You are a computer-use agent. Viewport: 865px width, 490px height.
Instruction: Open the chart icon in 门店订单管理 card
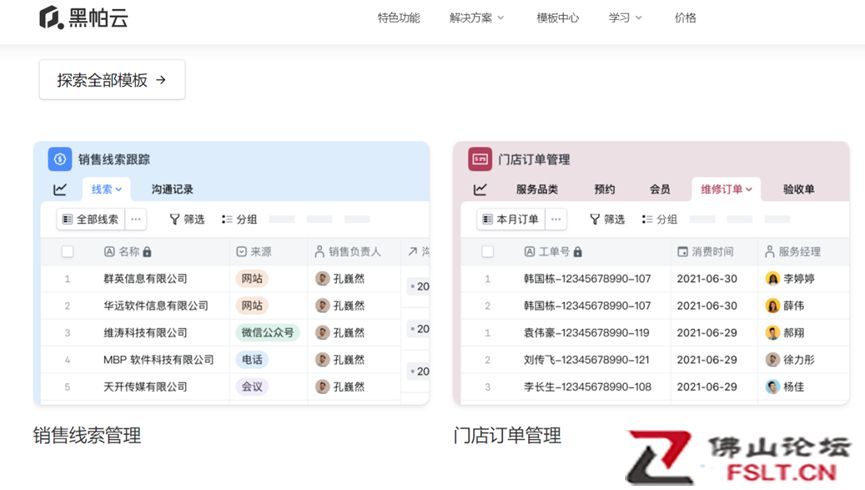480,189
